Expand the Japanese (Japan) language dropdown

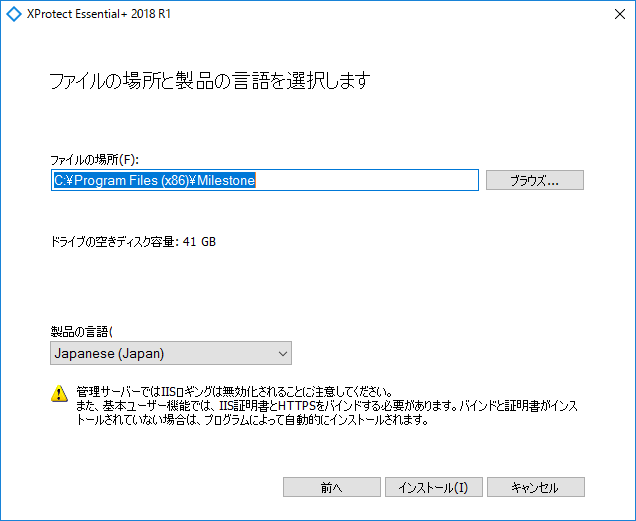pyautogui.click(x=171, y=353)
